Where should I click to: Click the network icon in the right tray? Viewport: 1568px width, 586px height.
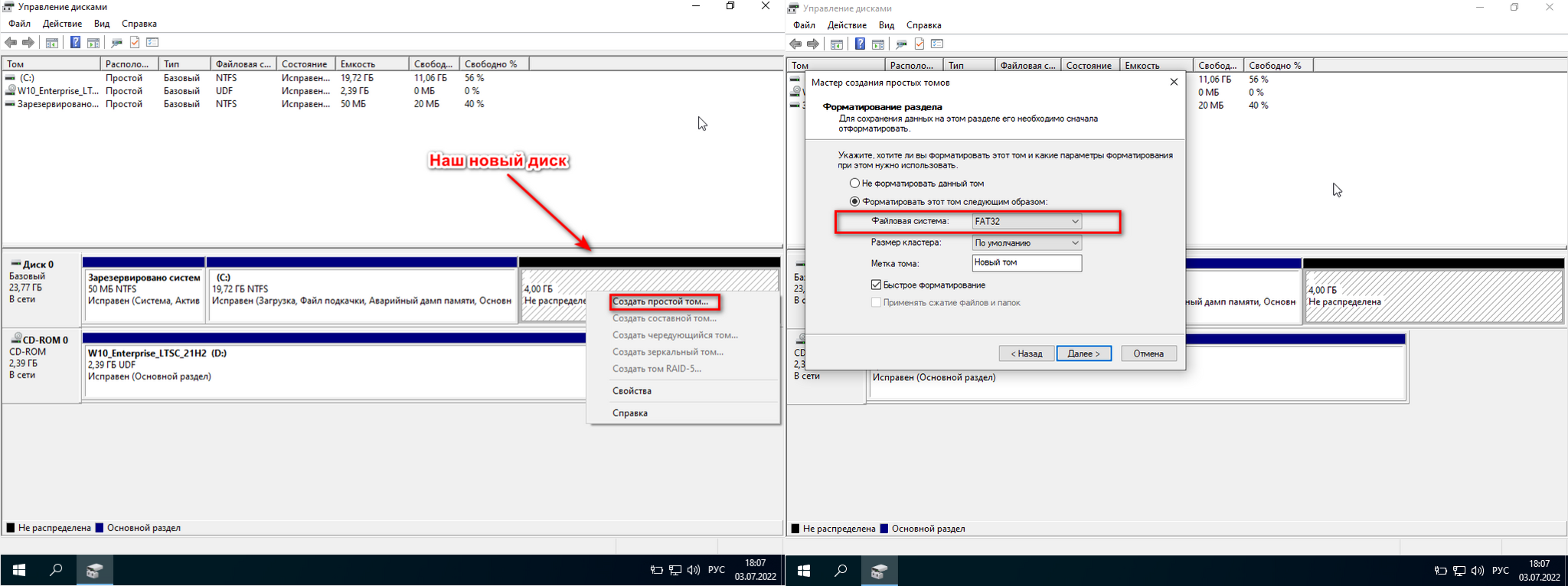(1459, 571)
